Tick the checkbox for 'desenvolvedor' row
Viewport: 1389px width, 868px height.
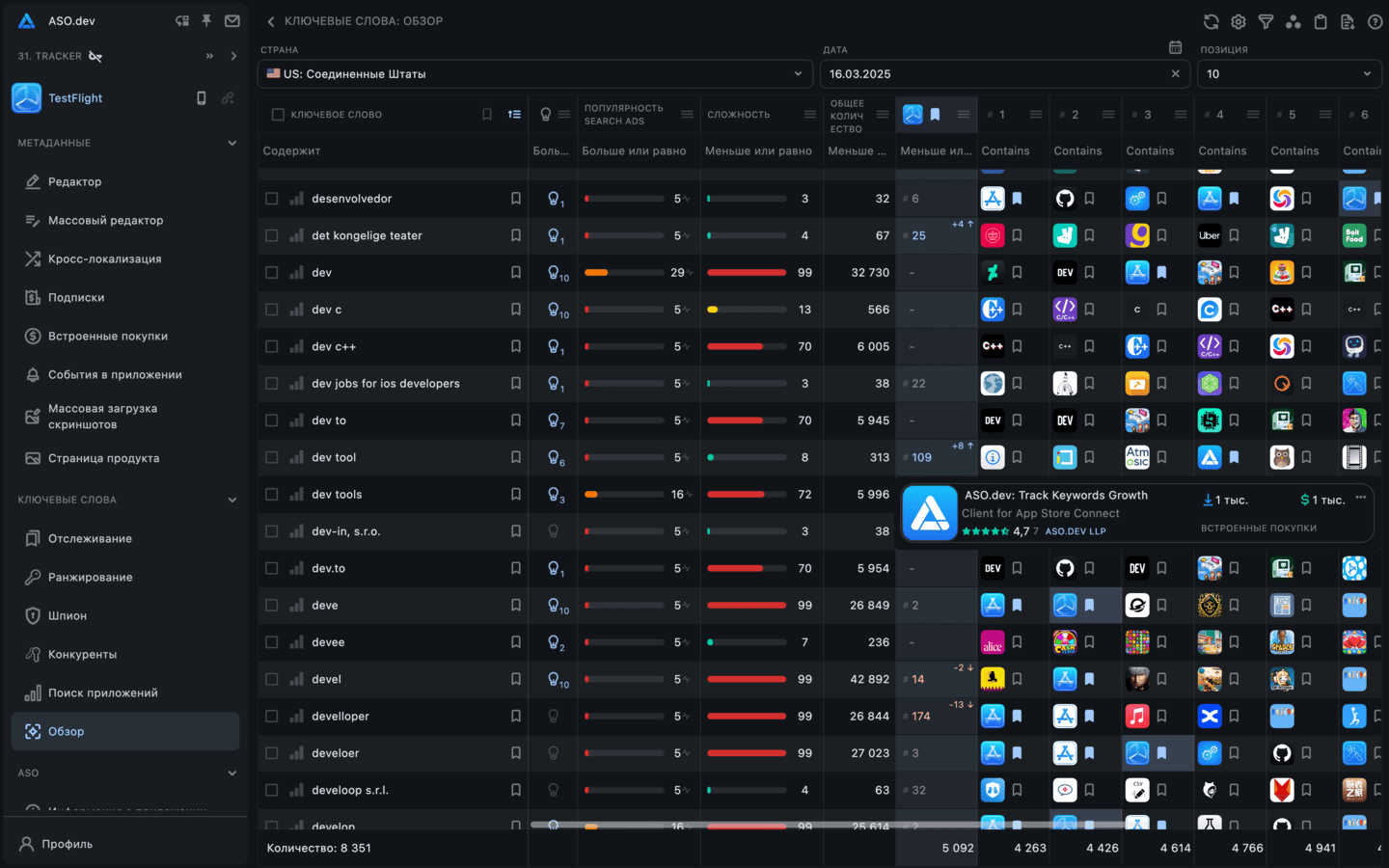coord(272,199)
